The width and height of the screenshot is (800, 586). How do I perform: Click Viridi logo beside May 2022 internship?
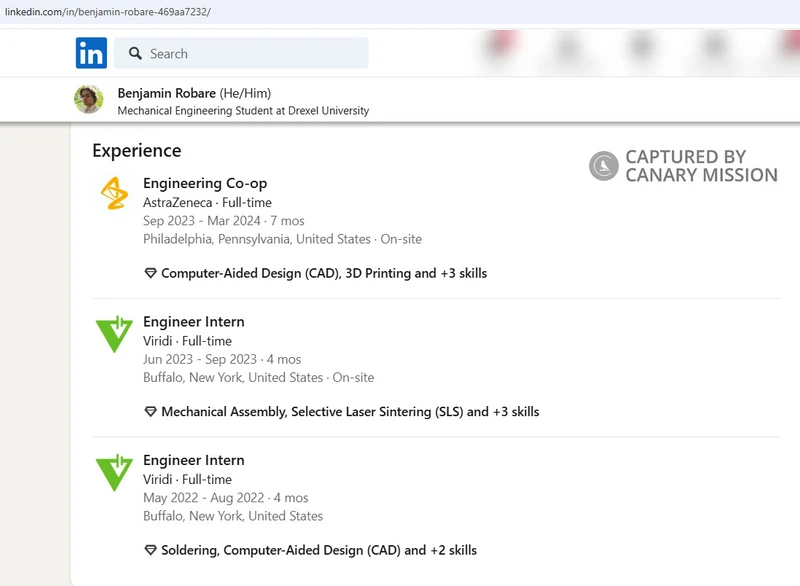coord(114,472)
